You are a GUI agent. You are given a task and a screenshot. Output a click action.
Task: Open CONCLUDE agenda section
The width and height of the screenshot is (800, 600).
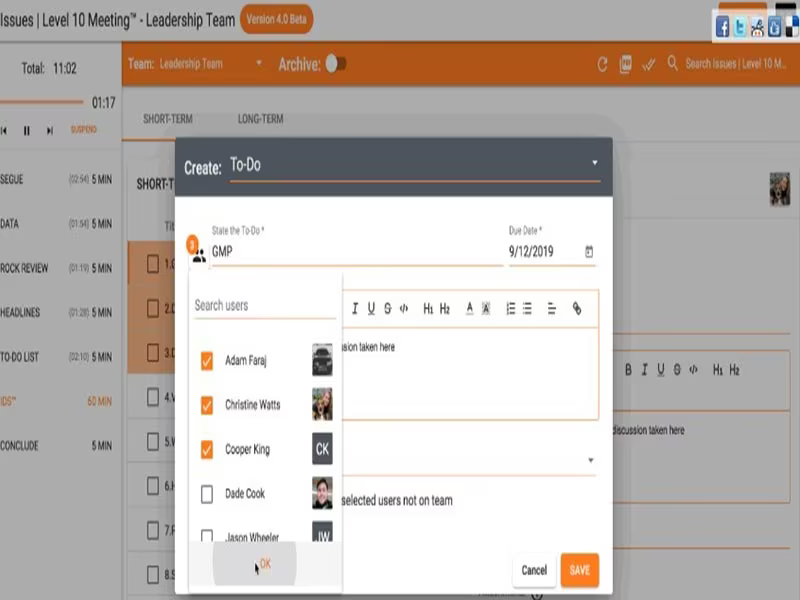click(x=56, y=445)
